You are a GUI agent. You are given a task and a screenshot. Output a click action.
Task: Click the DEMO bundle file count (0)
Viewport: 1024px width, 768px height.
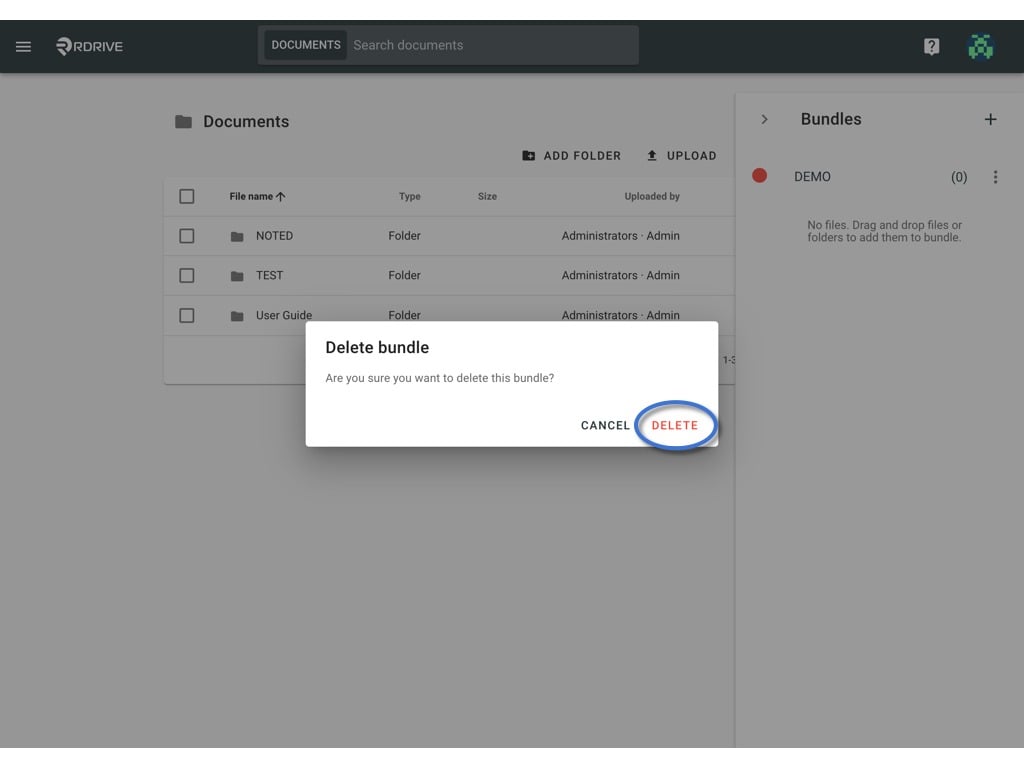959,177
